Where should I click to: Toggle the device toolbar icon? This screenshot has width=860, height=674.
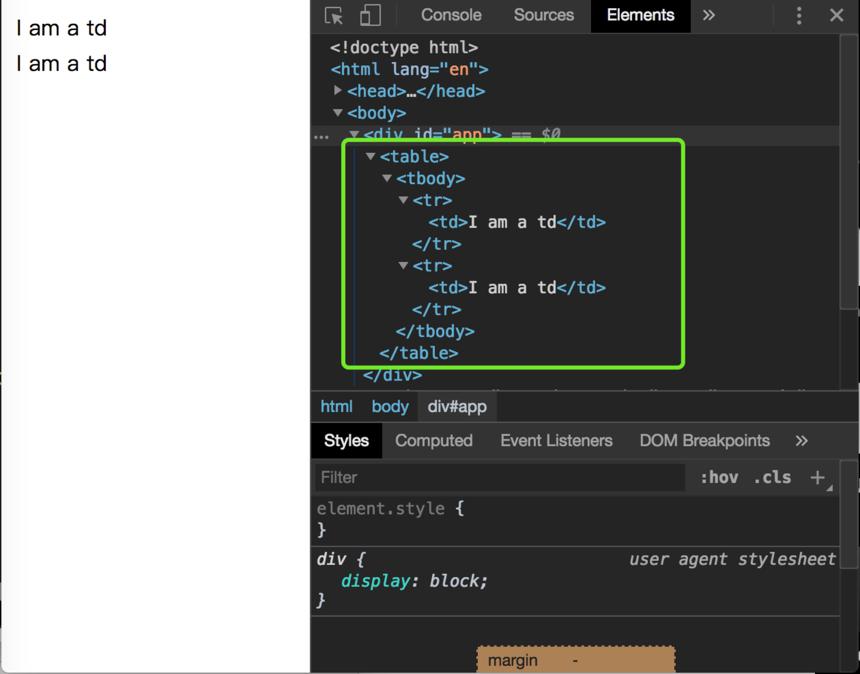click(x=370, y=15)
